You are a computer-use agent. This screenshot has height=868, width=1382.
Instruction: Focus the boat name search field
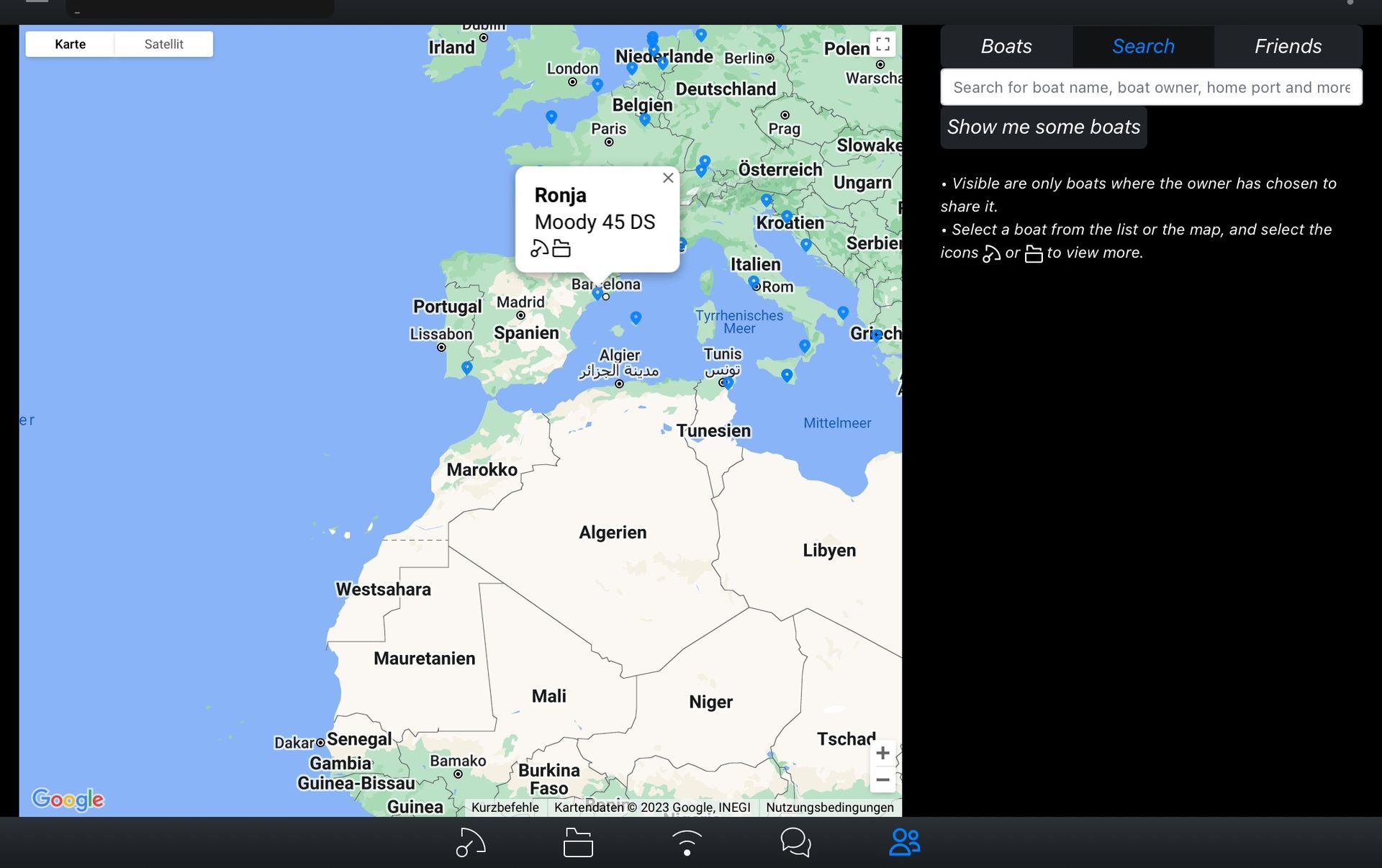(1150, 88)
